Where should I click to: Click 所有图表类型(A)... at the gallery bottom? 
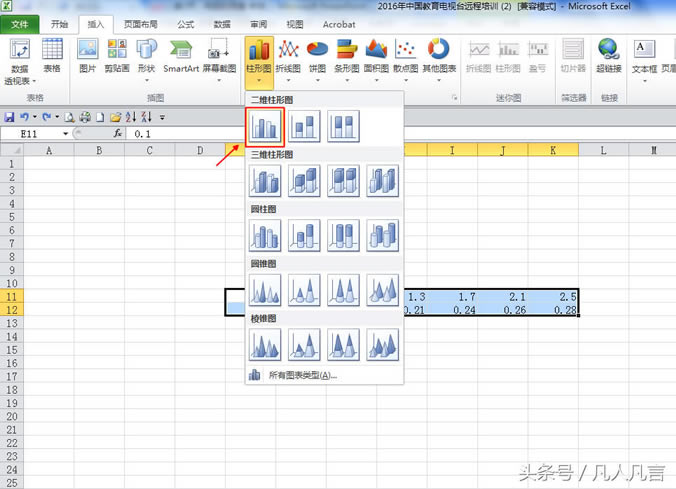point(301,375)
